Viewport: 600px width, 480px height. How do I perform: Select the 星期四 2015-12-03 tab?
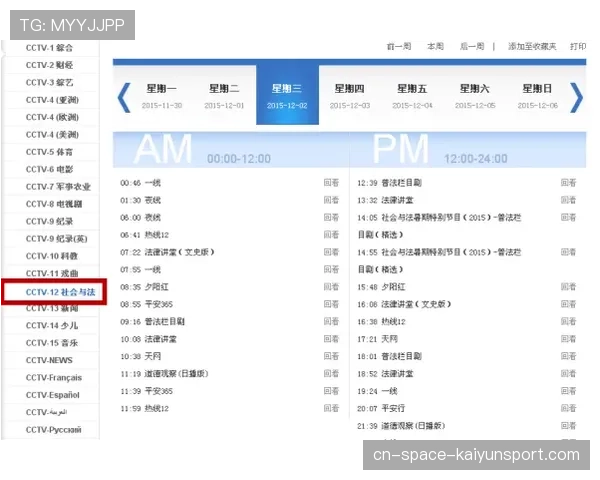coord(350,96)
